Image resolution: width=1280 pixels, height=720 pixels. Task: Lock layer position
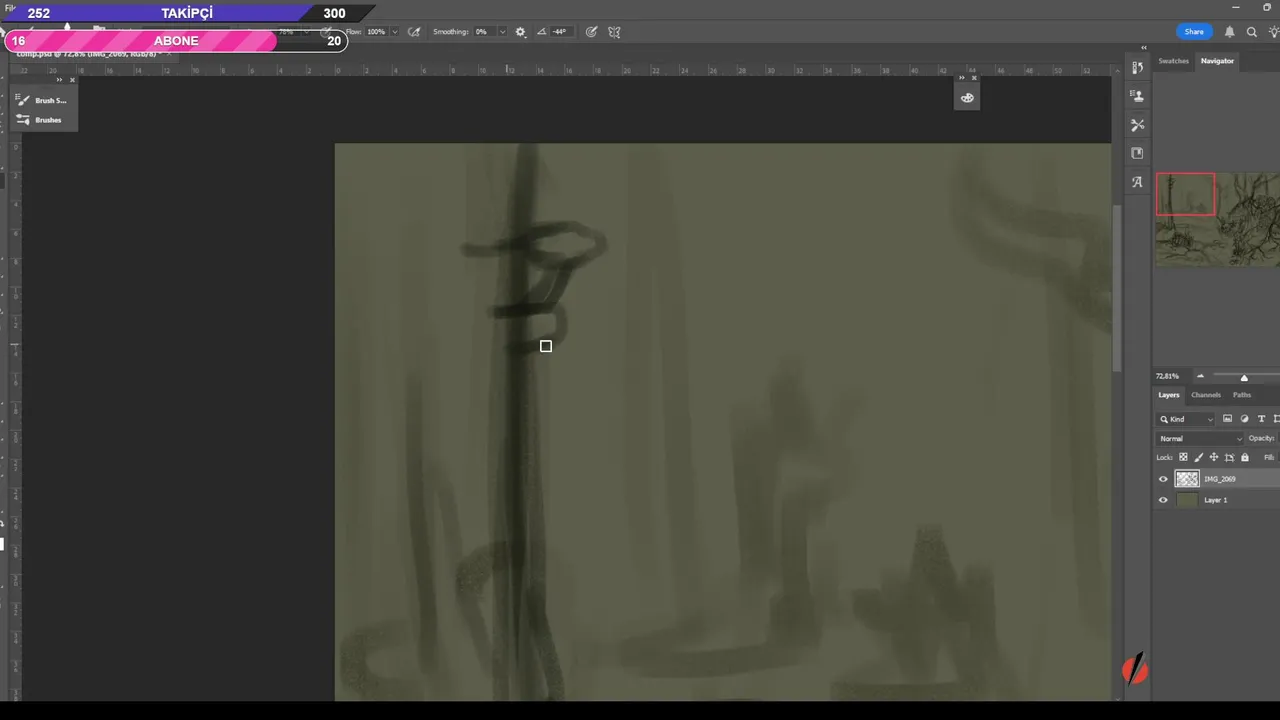(1214, 457)
